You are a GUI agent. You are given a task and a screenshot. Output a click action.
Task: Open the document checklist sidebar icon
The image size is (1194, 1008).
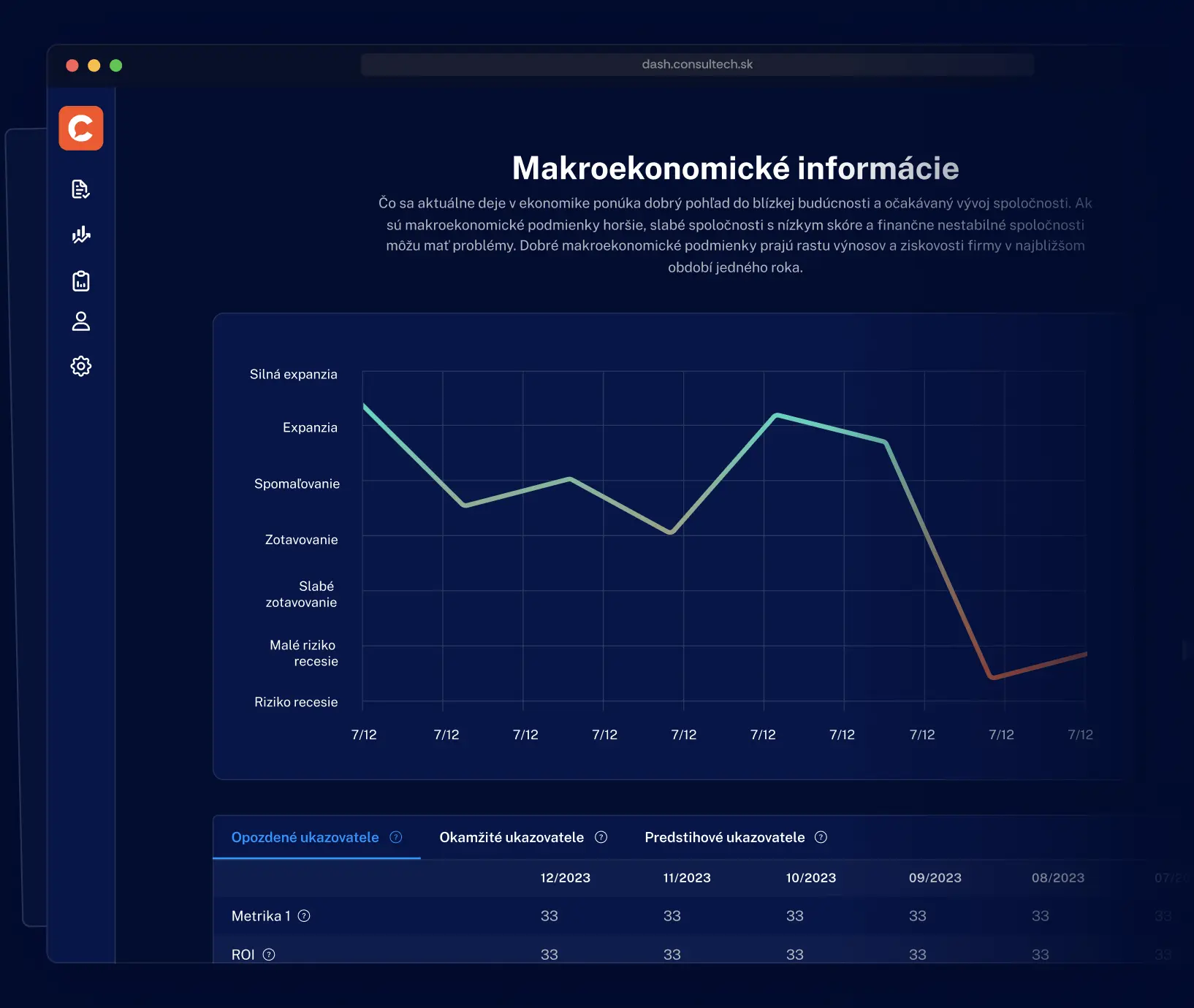point(81,190)
